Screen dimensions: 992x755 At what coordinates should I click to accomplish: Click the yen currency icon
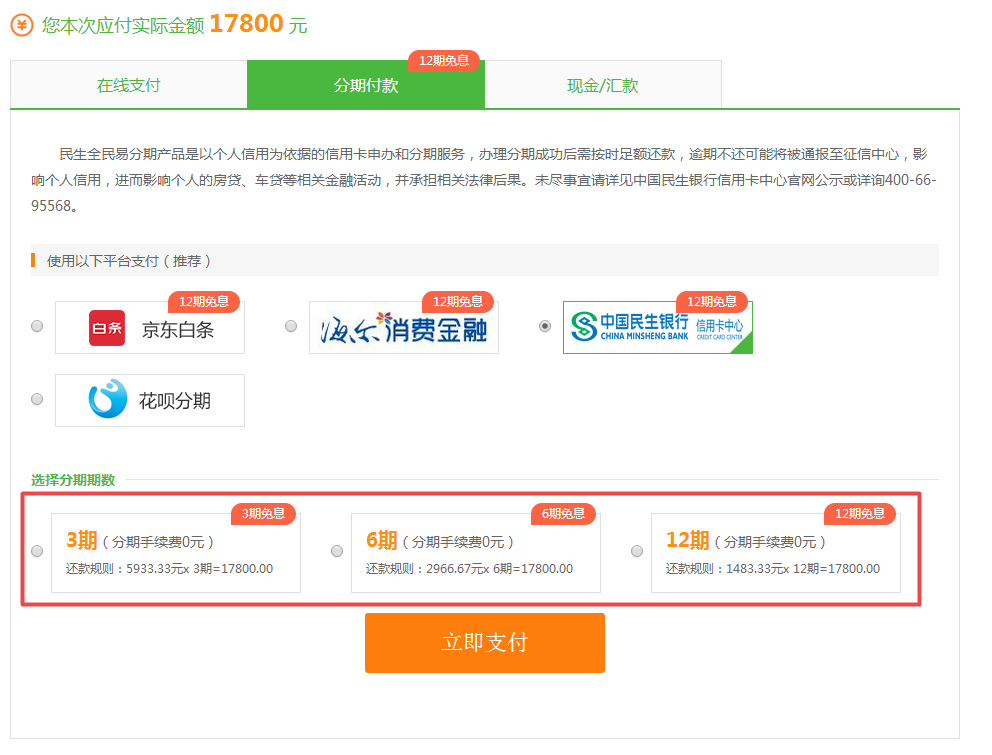[21, 25]
